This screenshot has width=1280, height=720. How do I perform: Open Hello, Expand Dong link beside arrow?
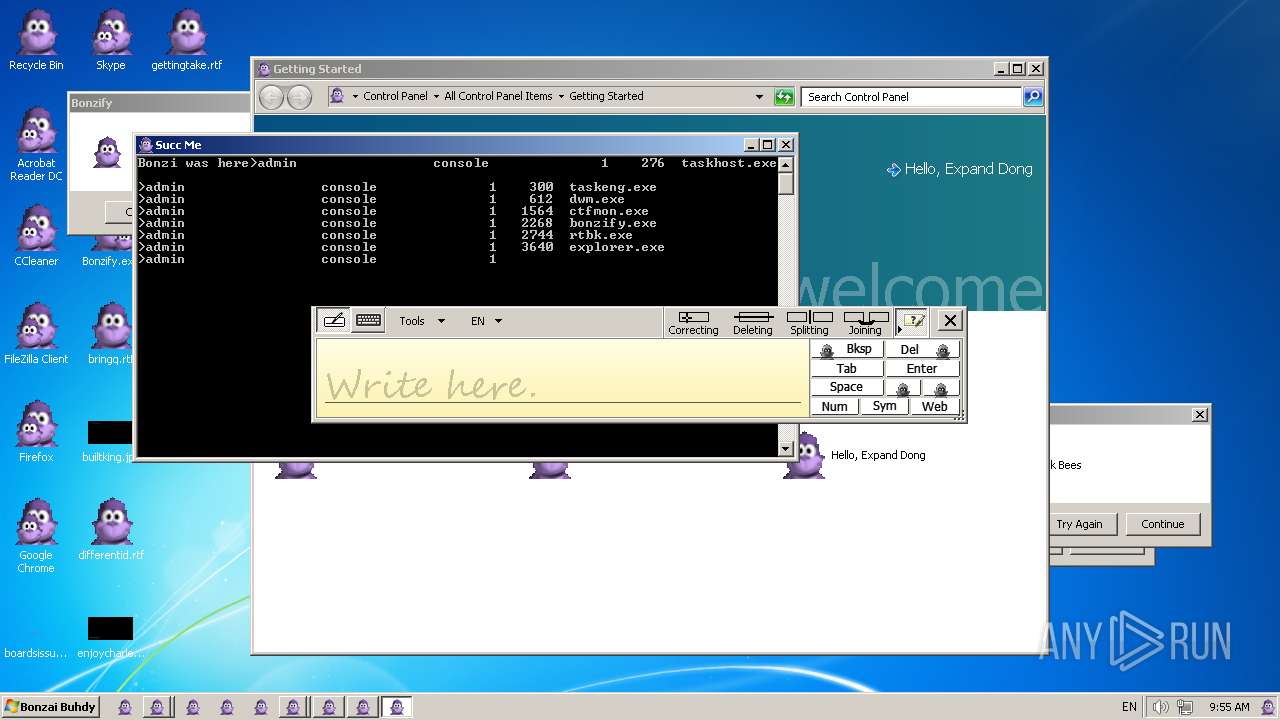click(968, 169)
